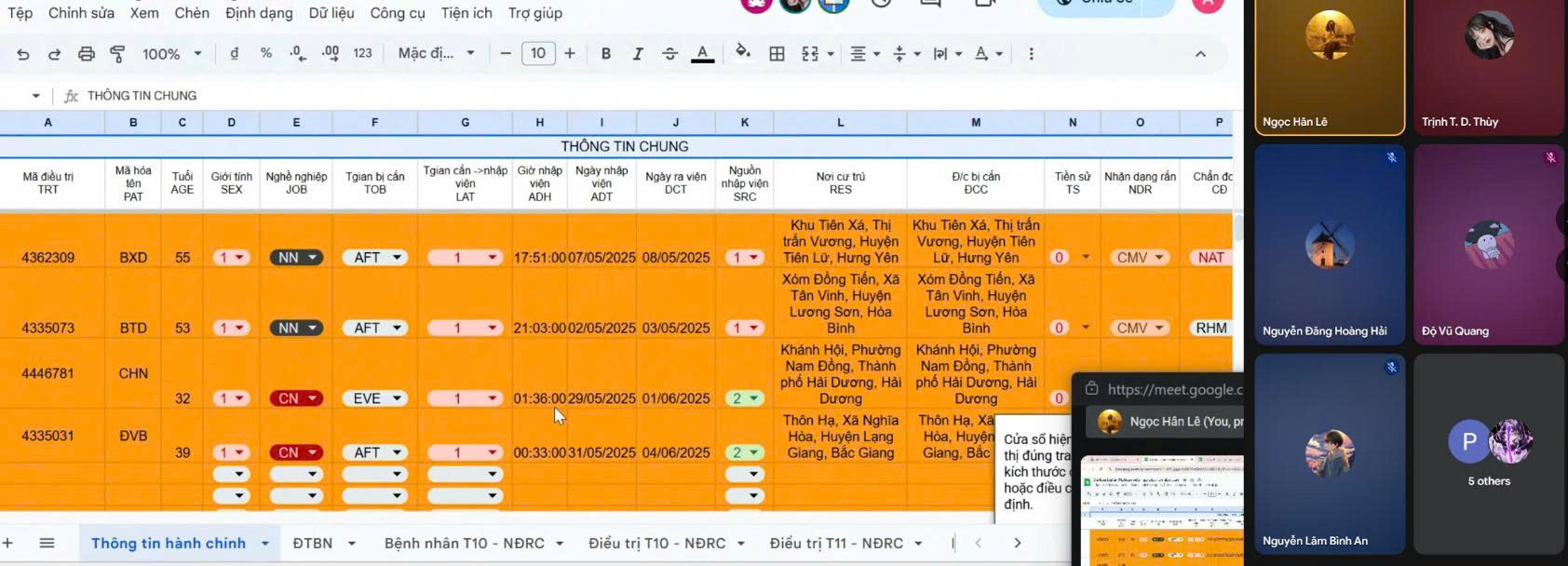Screen dimensions: 1568x566
Task: Click the print icon
Action: point(87,54)
